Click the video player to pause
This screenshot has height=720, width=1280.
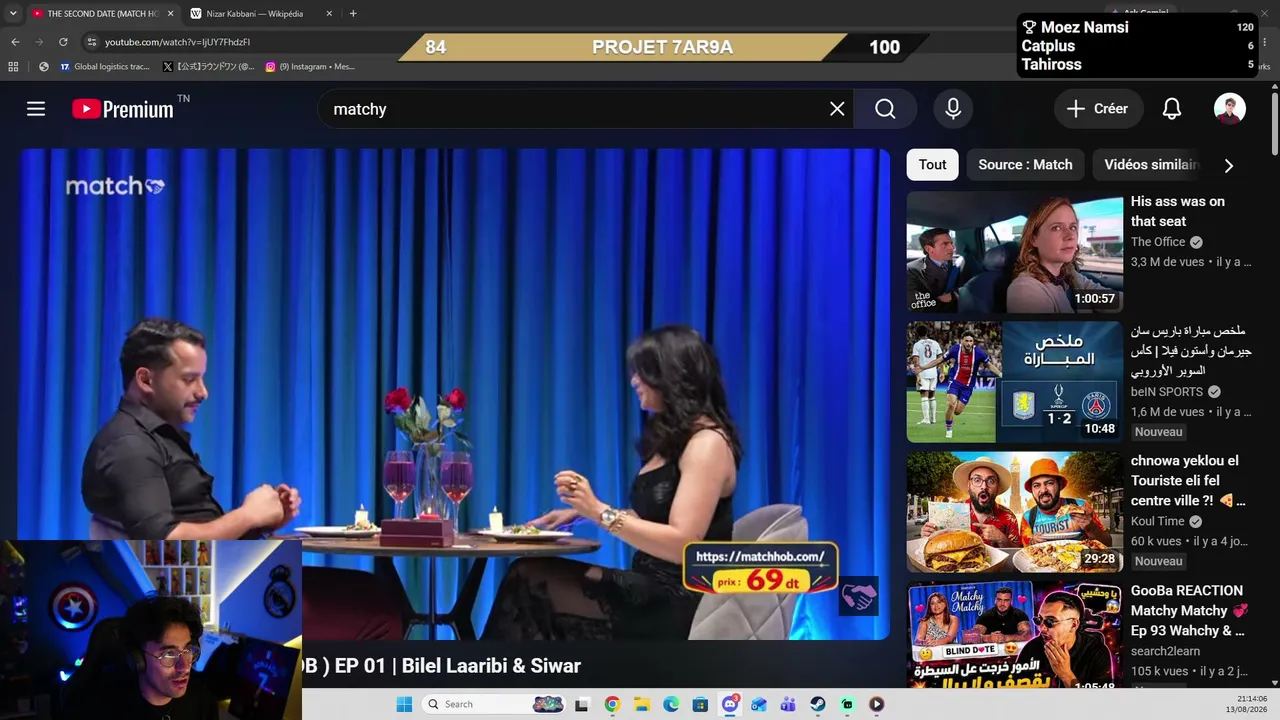point(453,393)
